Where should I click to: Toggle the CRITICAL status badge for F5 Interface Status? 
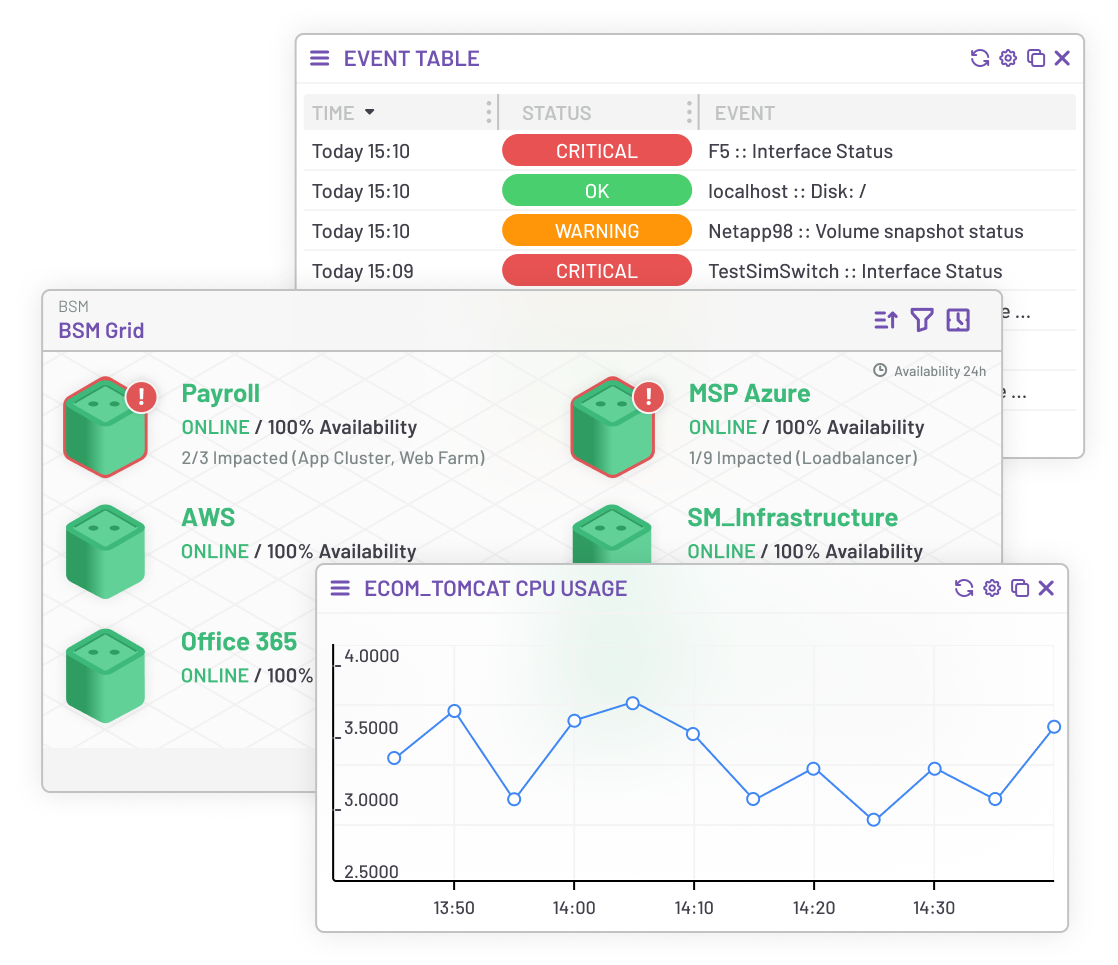pos(596,150)
